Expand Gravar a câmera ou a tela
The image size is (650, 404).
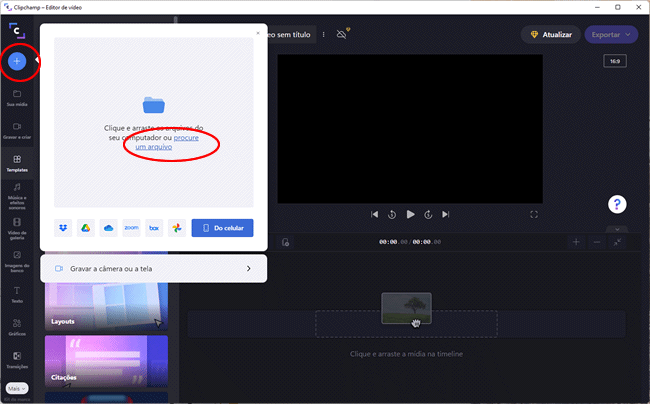pos(153,268)
